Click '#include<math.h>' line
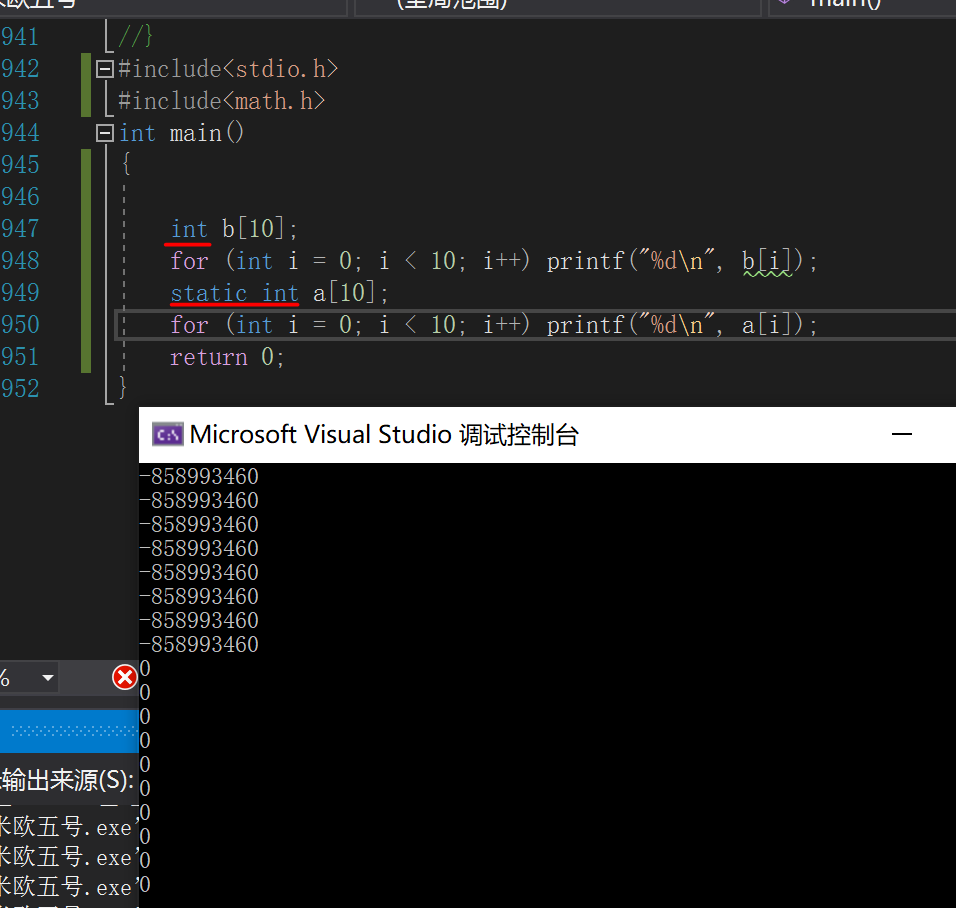This screenshot has height=908, width=956. 221,101
